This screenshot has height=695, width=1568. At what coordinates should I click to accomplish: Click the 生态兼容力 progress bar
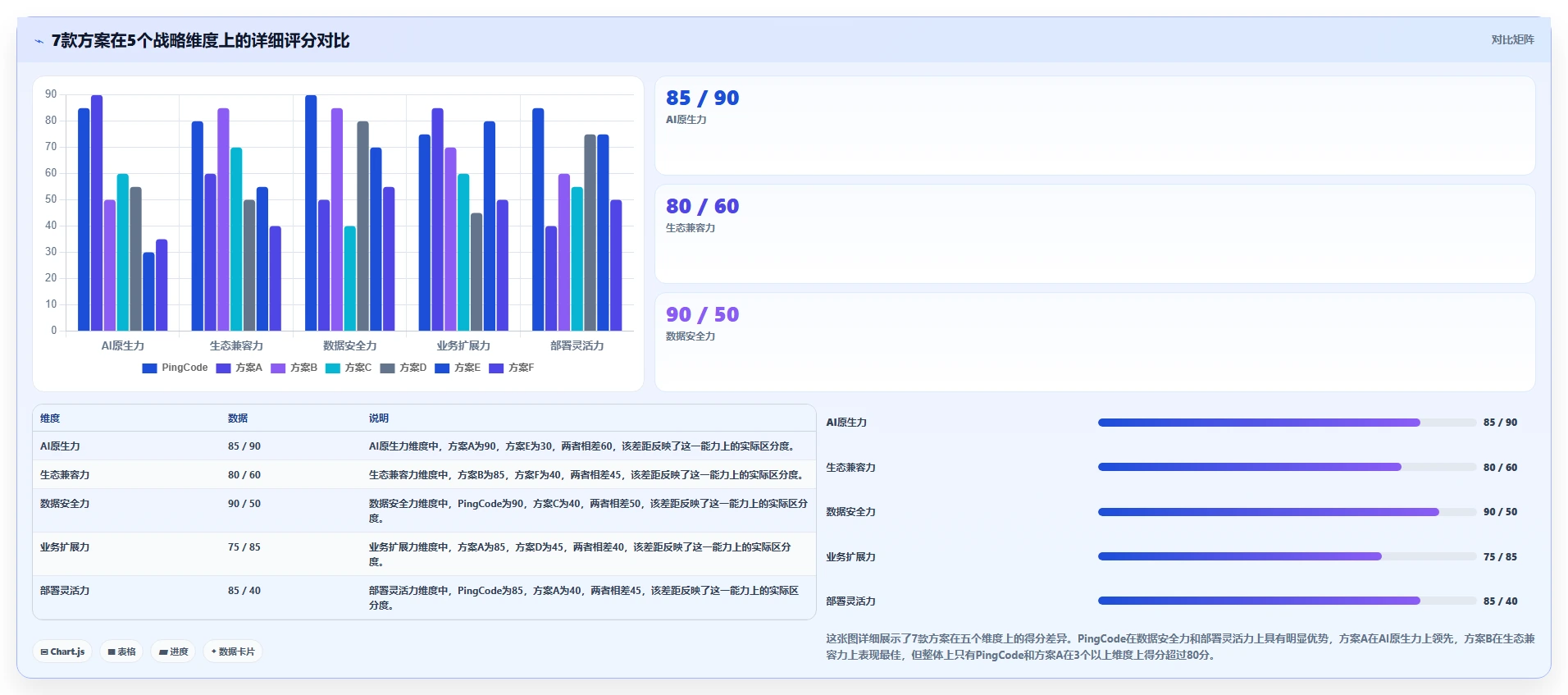coord(1287,467)
